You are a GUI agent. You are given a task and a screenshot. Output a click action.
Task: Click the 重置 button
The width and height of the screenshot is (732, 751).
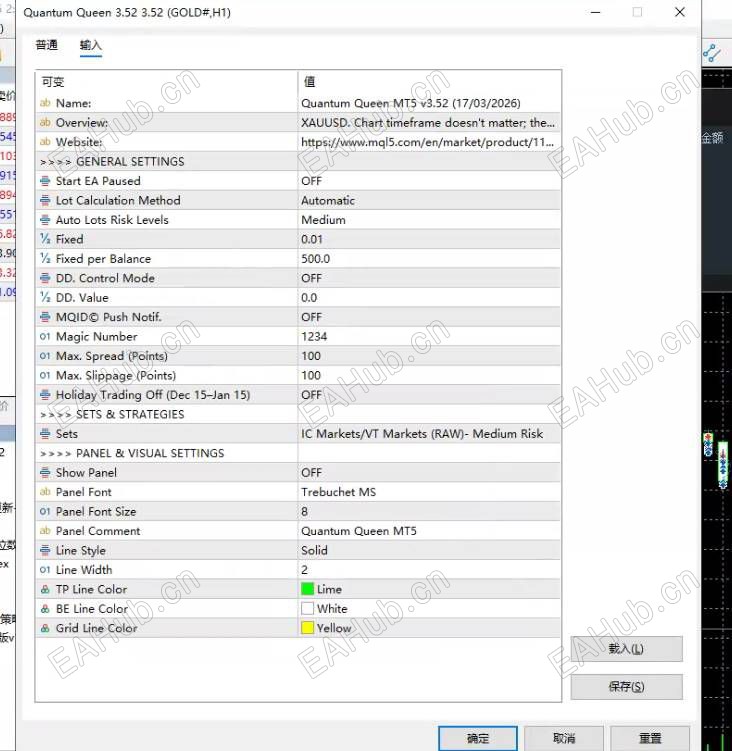point(650,738)
